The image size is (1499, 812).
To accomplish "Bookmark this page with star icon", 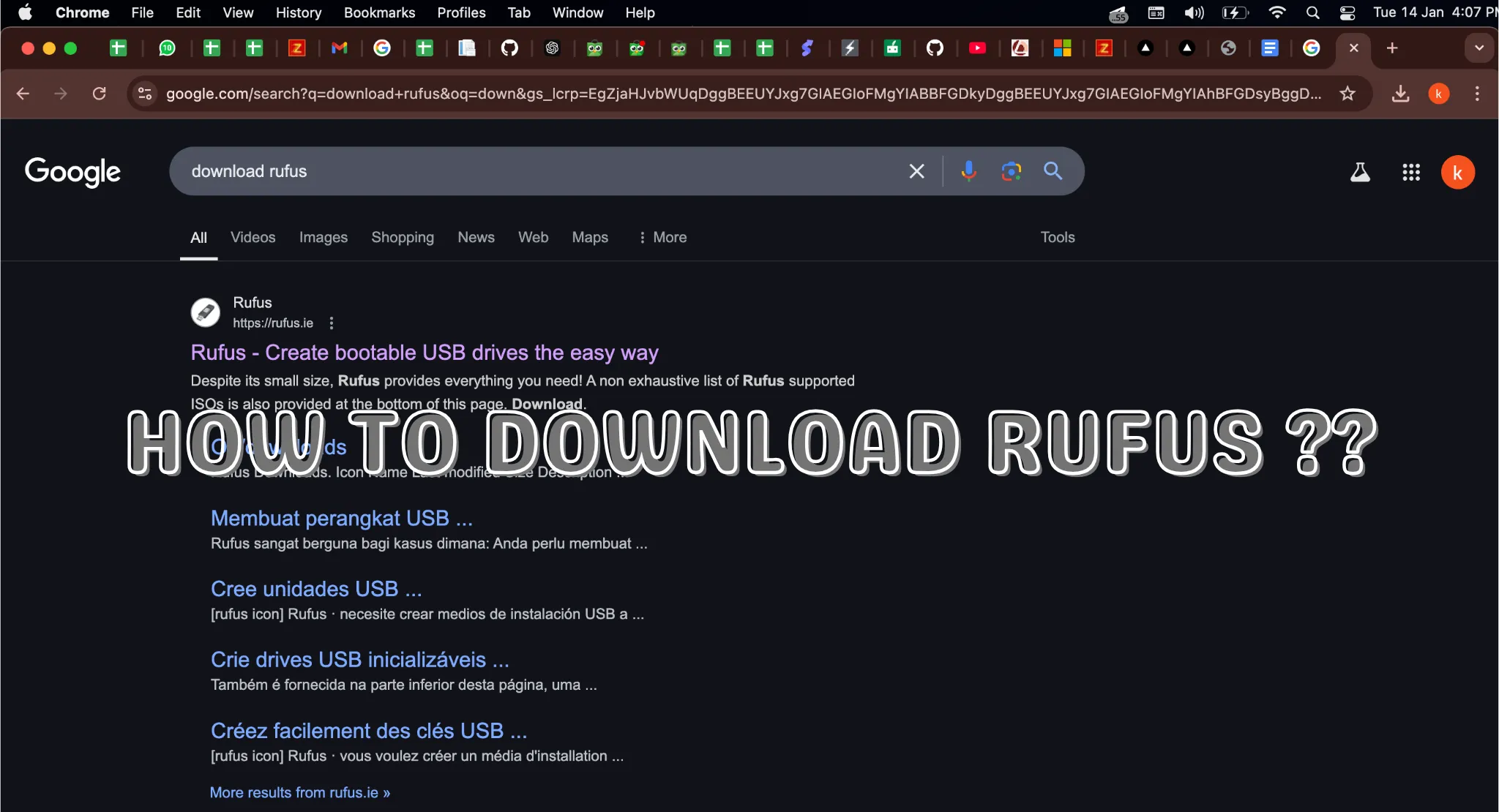I will click(x=1347, y=94).
